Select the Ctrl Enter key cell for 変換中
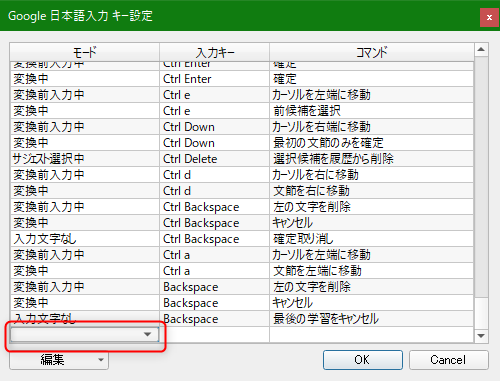500x381 pixels. tap(214, 79)
